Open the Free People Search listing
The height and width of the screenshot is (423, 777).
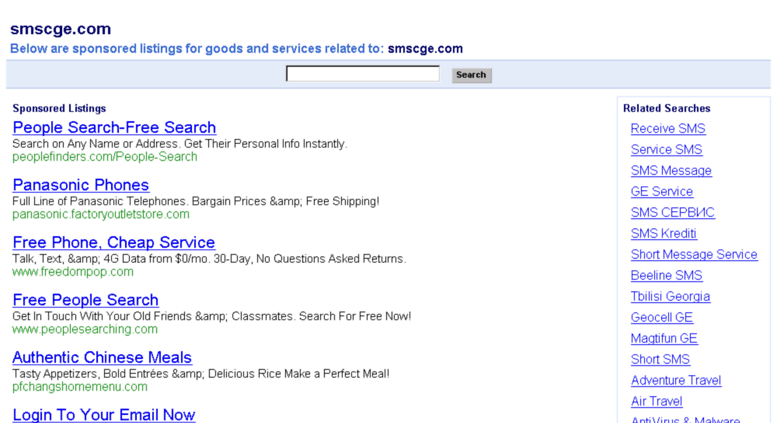[x=85, y=300]
